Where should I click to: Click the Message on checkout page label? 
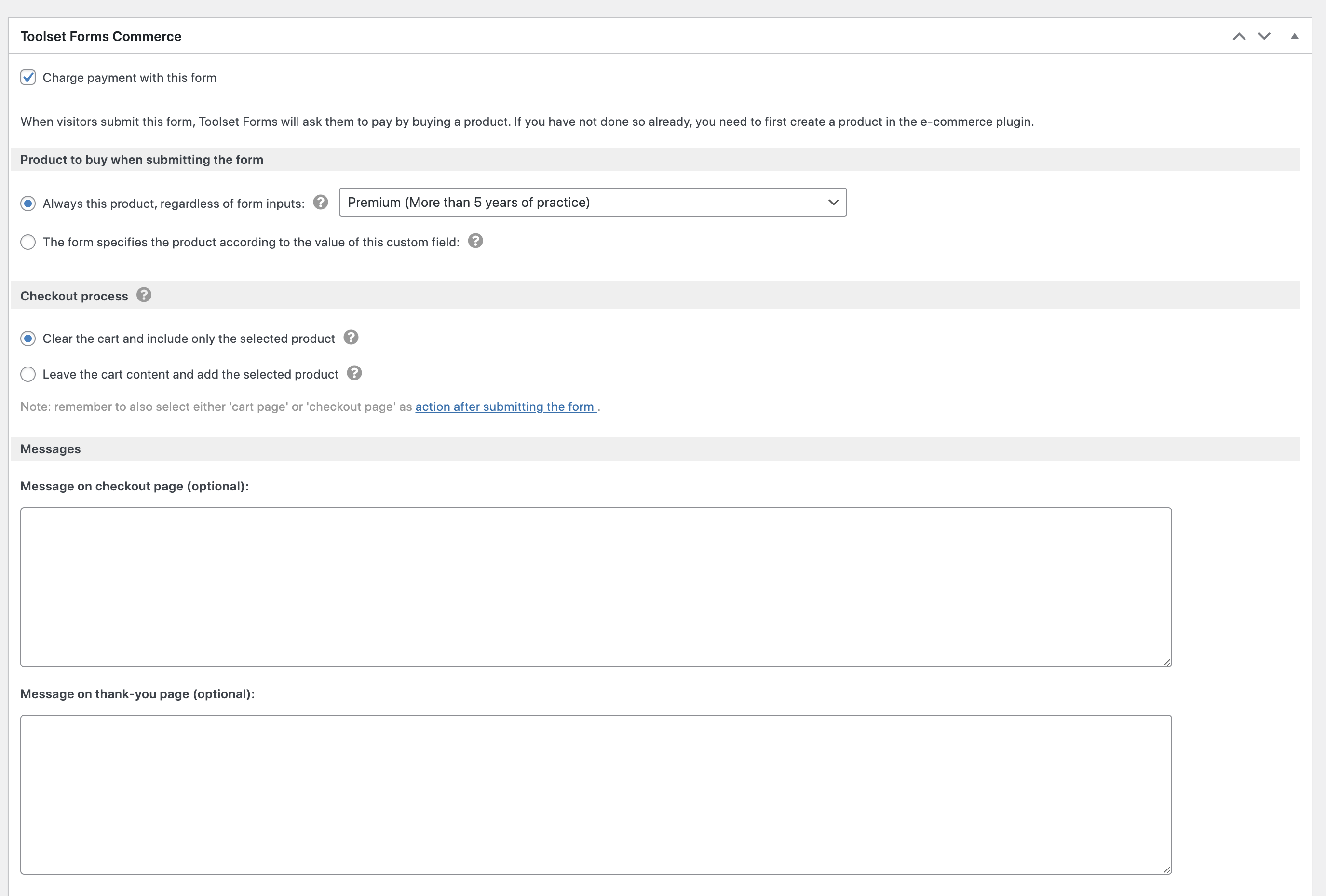(135, 486)
